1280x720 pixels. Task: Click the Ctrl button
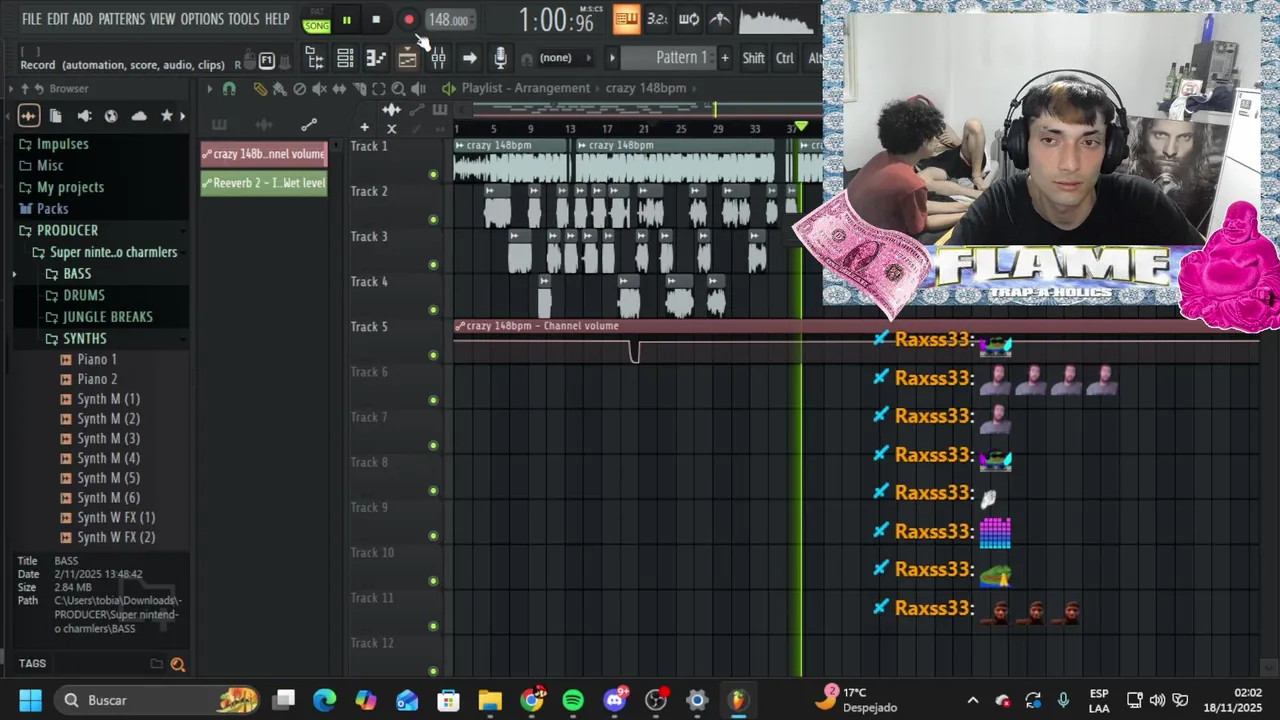point(785,58)
